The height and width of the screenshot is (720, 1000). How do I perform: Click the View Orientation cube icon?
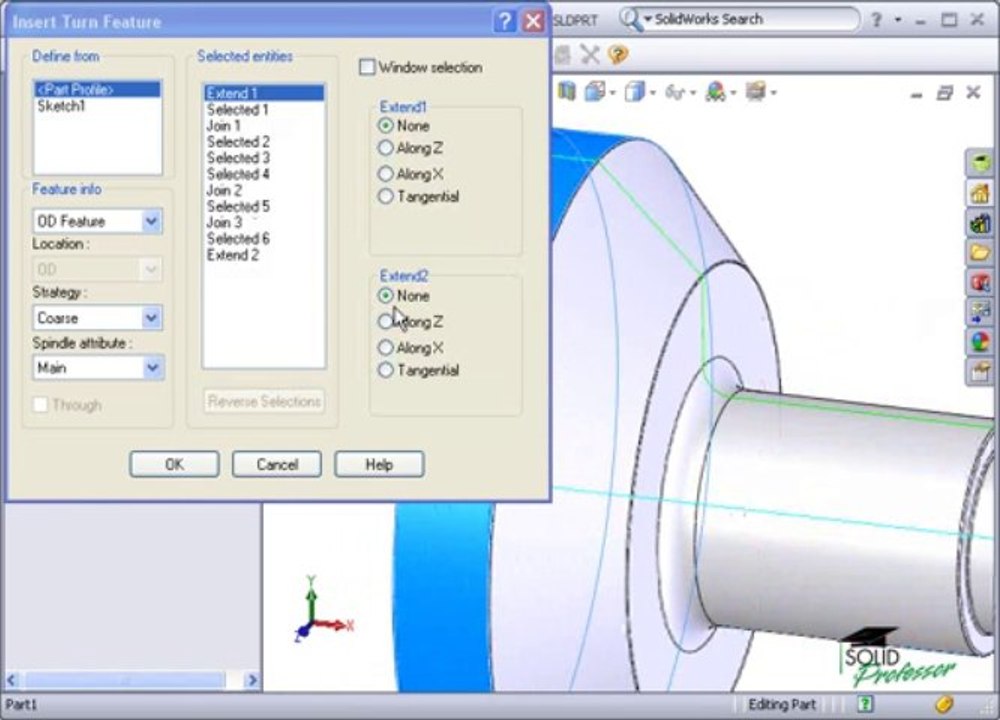(x=595, y=92)
